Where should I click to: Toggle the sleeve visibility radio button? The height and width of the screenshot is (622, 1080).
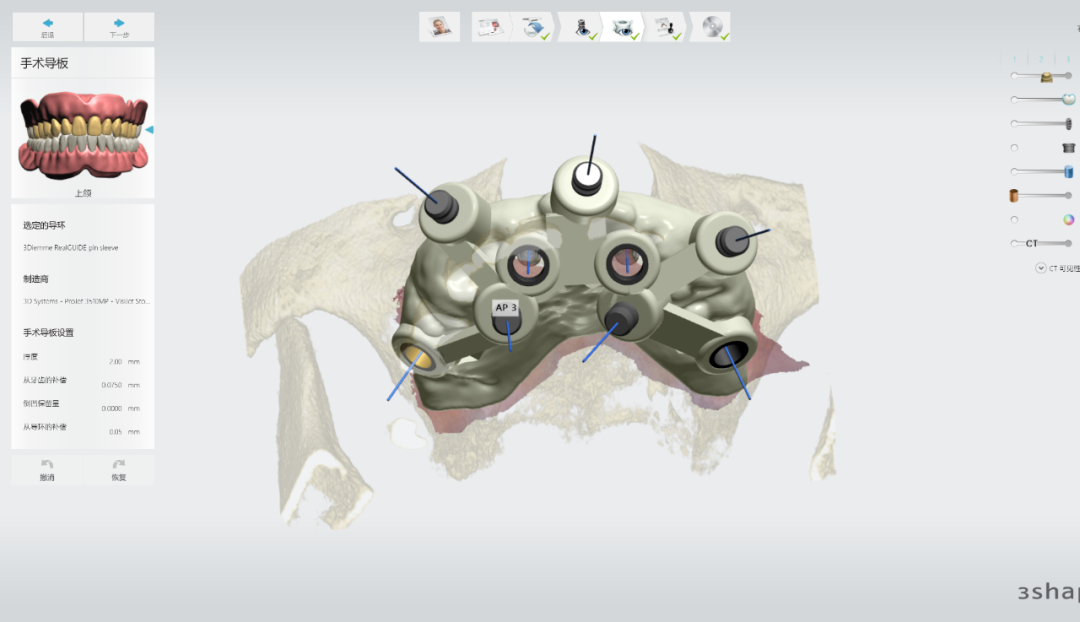pyautogui.click(x=1015, y=147)
